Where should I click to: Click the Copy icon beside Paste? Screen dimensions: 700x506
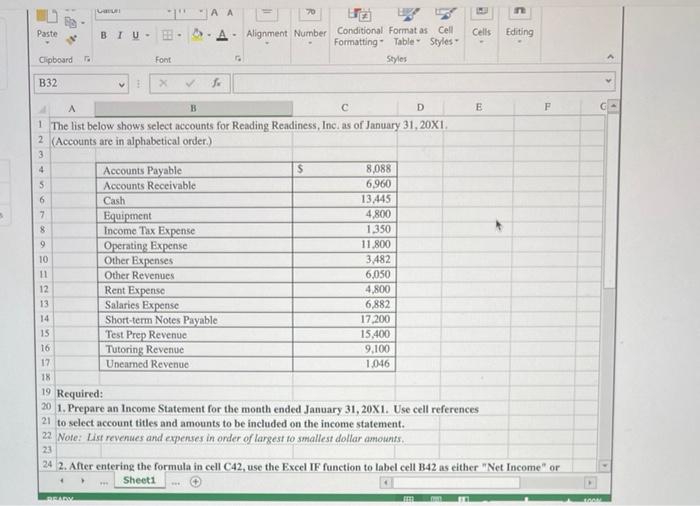click(x=71, y=22)
